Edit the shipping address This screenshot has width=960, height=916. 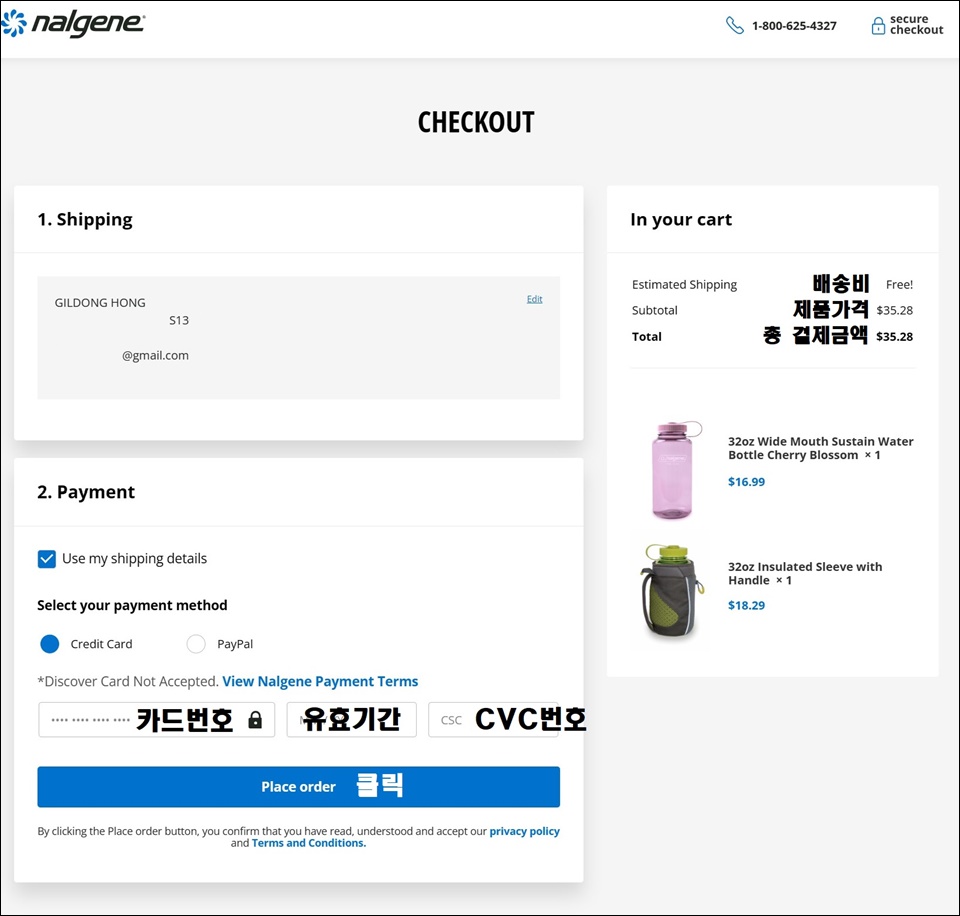pos(534,299)
